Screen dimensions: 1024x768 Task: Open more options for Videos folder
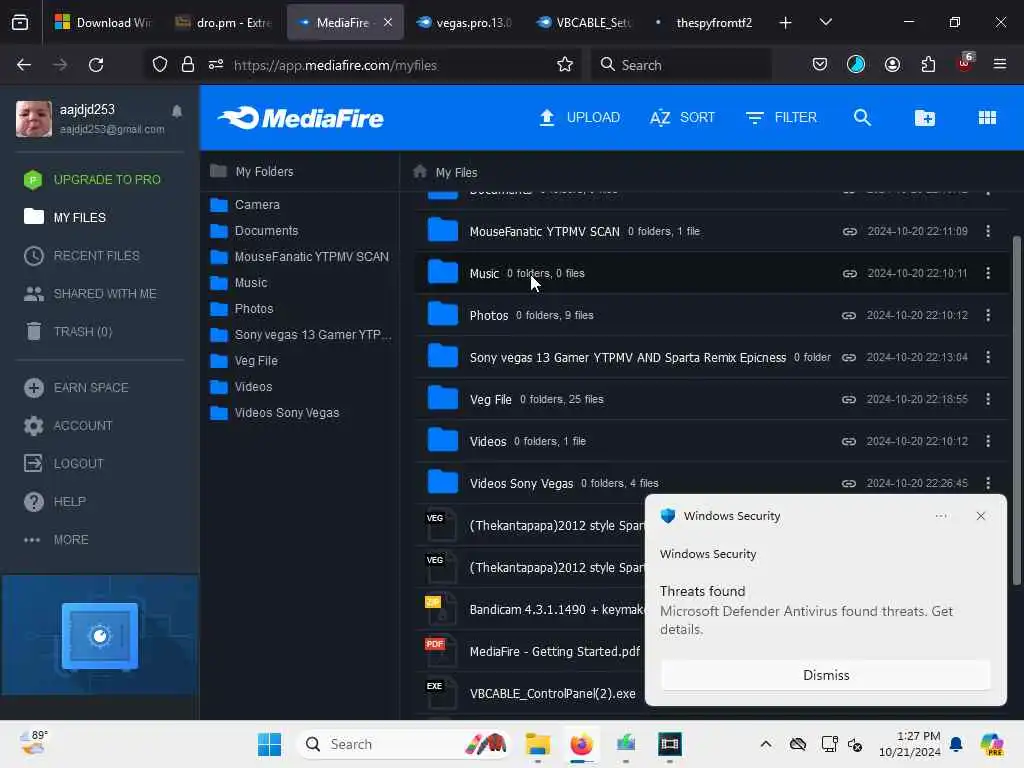(x=987, y=441)
